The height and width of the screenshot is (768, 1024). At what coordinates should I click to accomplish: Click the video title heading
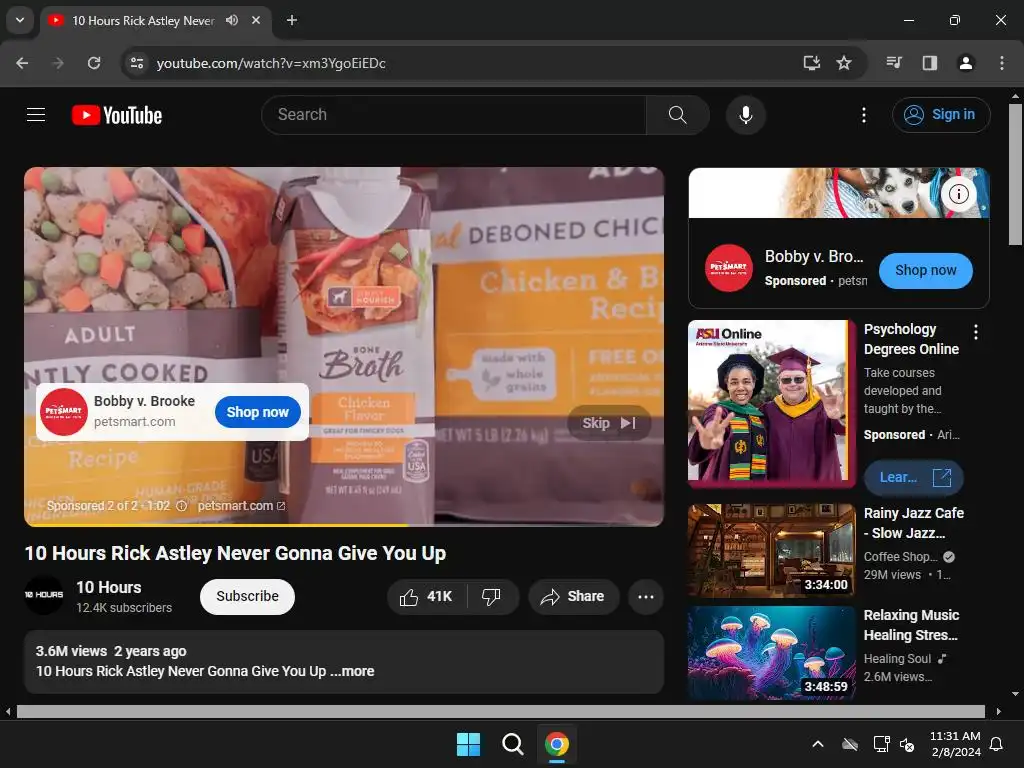pyautogui.click(x=235, y=553)
